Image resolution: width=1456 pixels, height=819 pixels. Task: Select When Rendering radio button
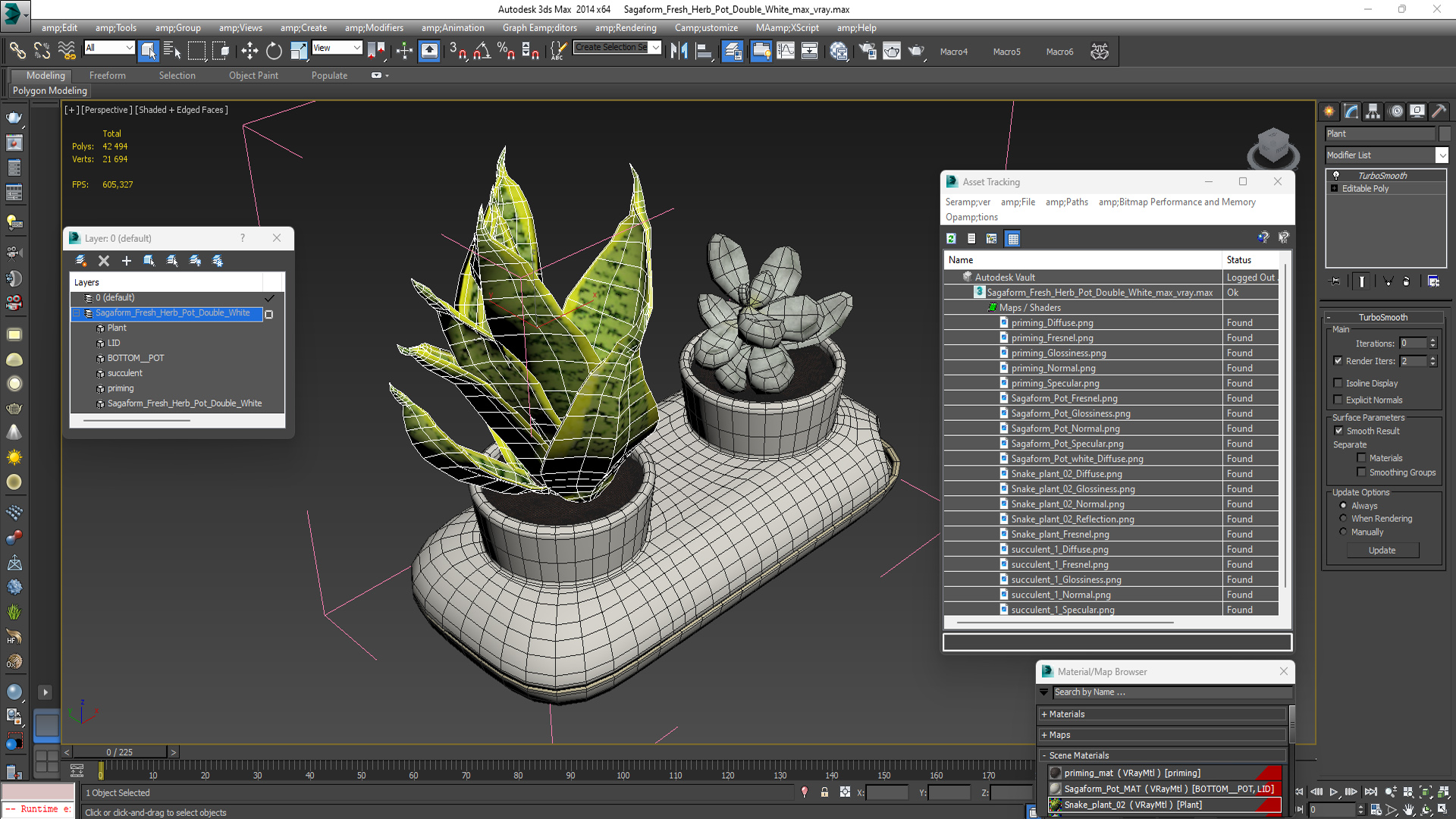pyautogui.click(x=1343, y=519)
